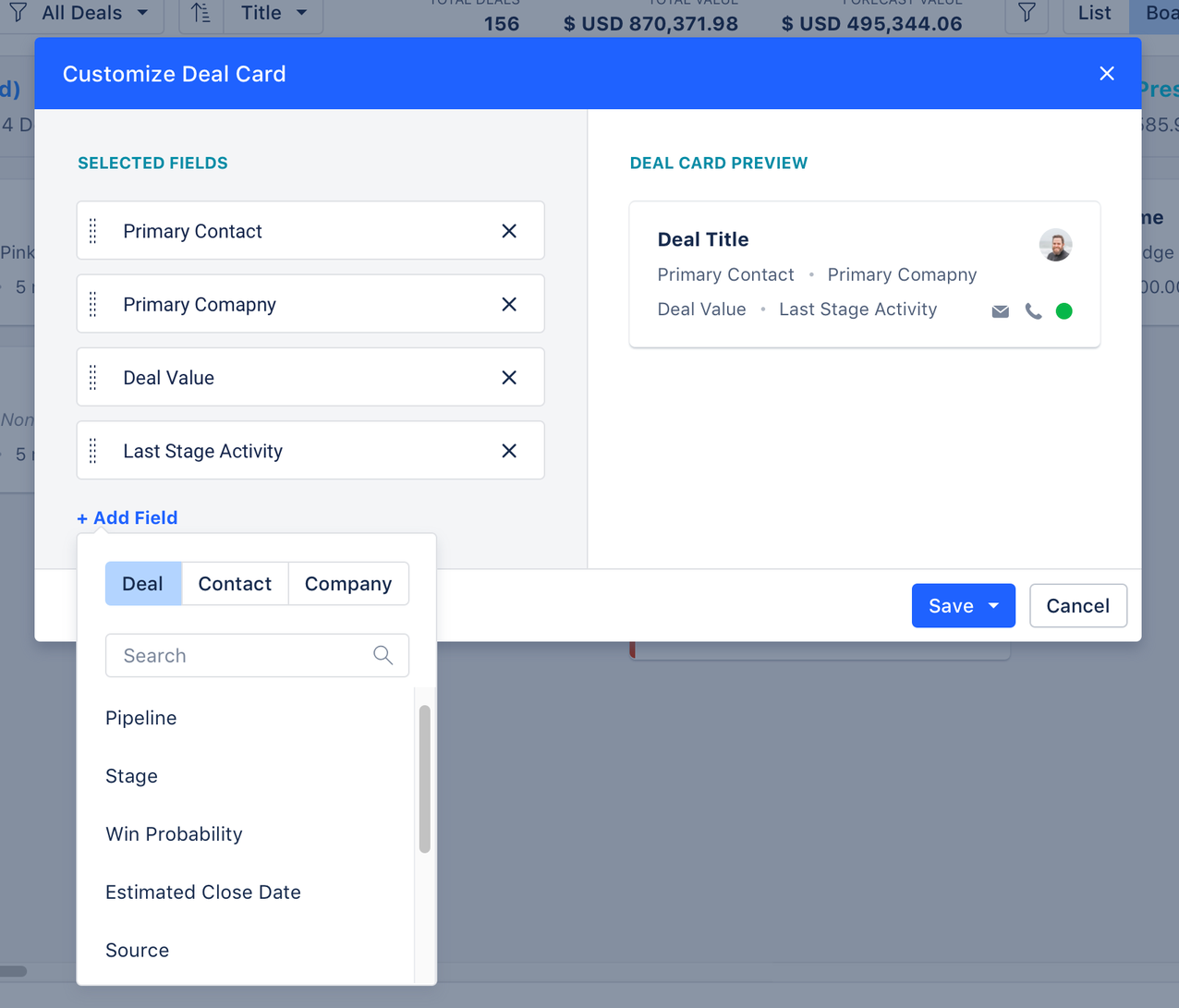The image size is (1179, 1008).
Task: Click the + Add Field link
Action: [x=128, y=517]
